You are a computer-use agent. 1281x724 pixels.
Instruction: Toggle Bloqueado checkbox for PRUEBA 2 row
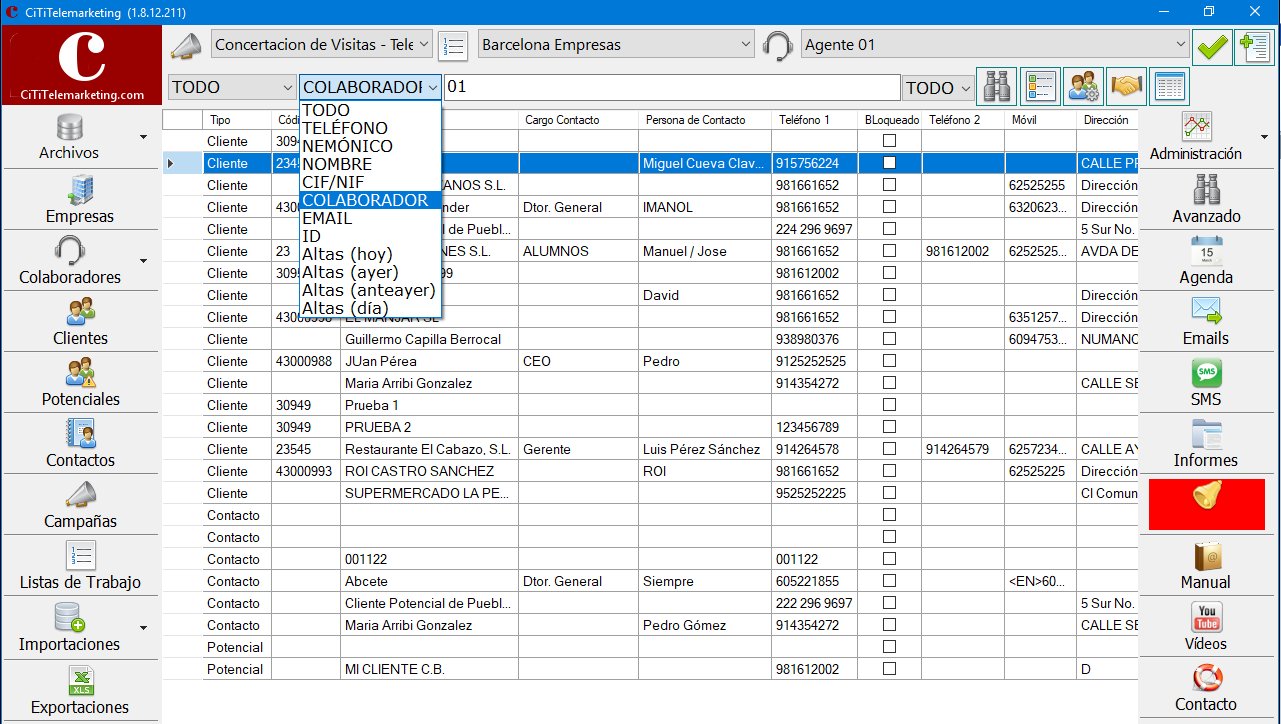click(889, 427)
